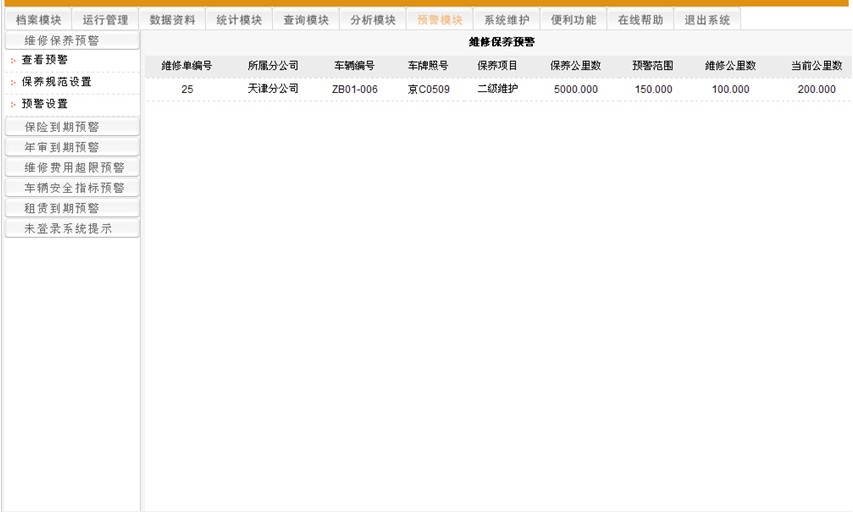Click the 所属分公司 column header
This screenshot has width=853, height=513.
coord(273,66)
